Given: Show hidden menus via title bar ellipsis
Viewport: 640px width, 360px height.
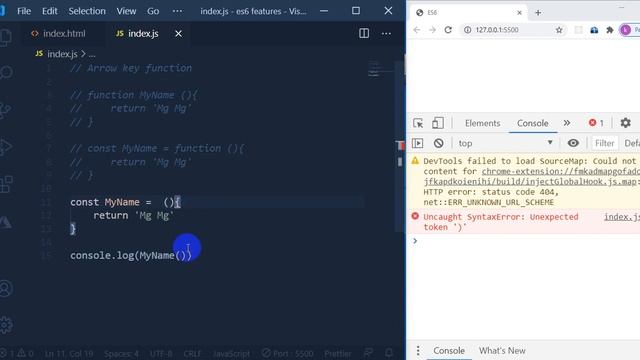Looking at the screenshot, I should pos(178,11).
